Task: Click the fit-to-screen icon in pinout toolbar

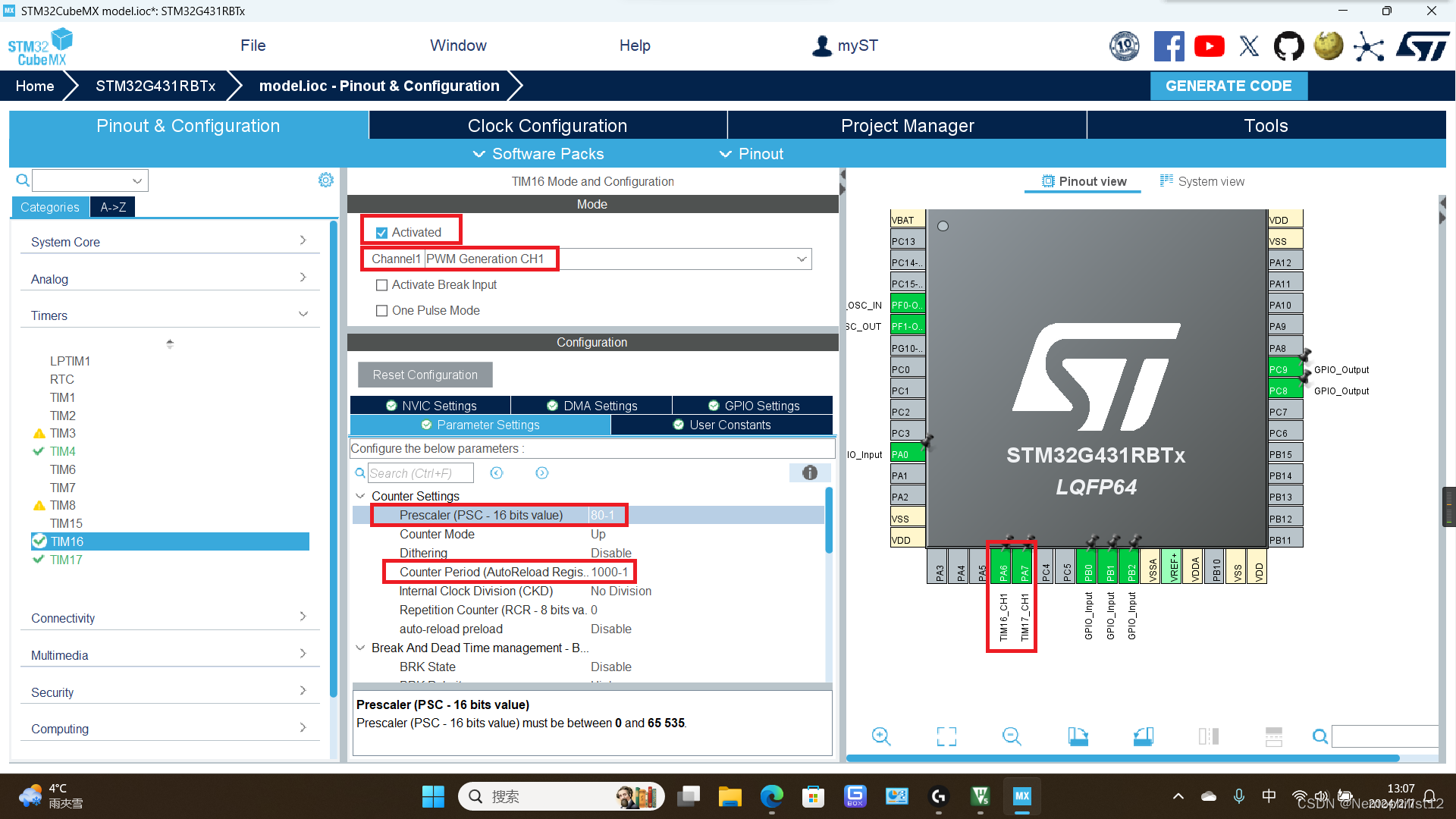Action: 947,737
